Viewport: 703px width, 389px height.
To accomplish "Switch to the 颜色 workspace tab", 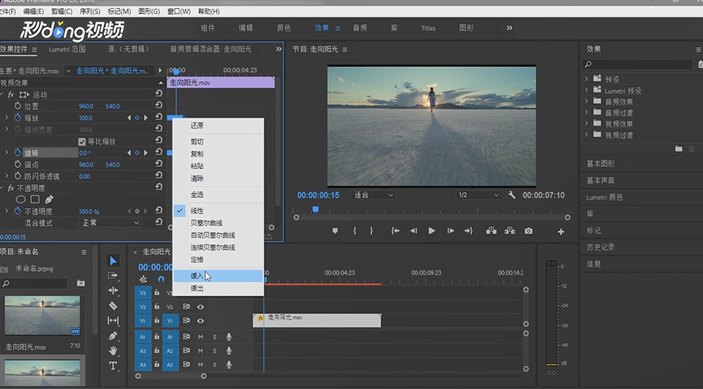I will coord(284,28).
